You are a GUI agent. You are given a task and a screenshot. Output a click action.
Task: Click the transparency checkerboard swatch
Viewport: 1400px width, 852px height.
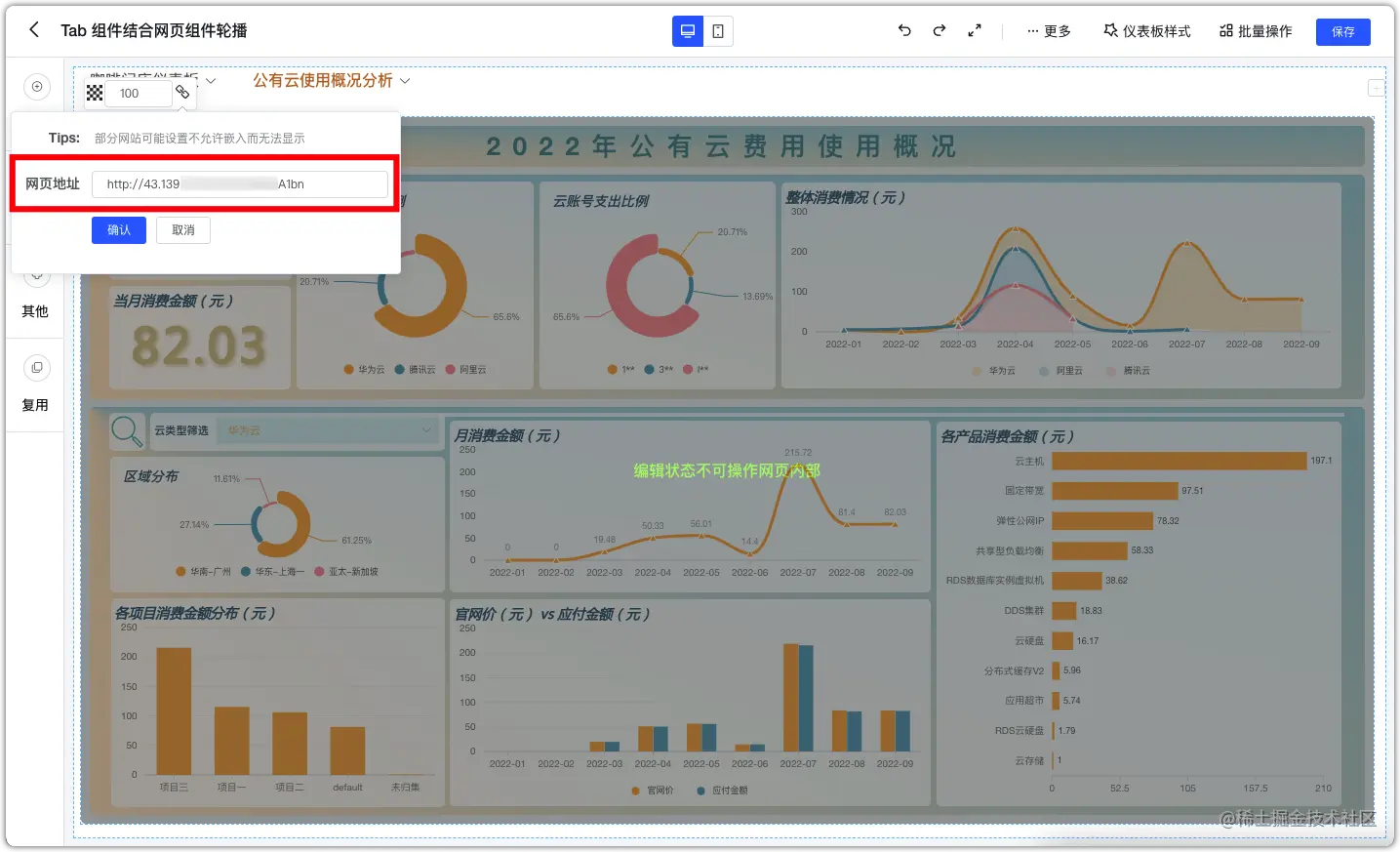point(94,93)
